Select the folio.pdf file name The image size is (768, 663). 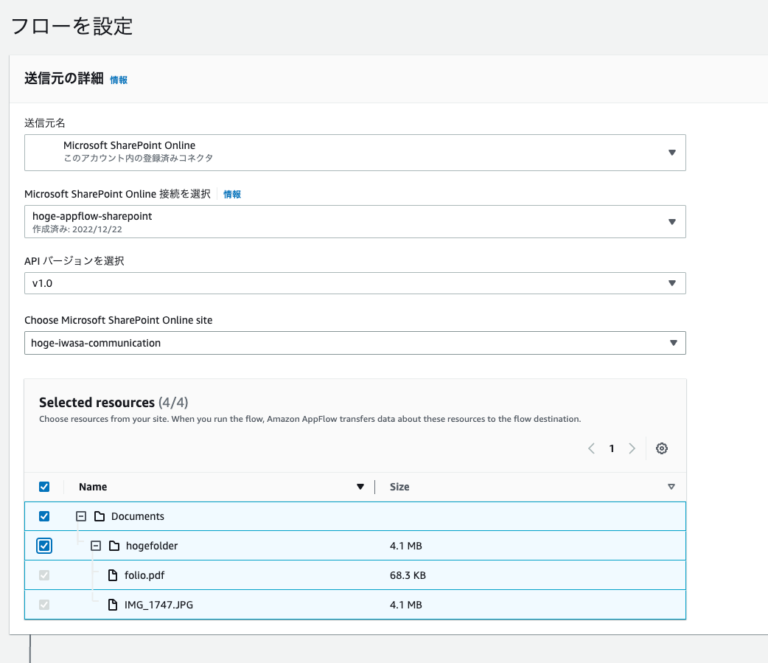144,575
